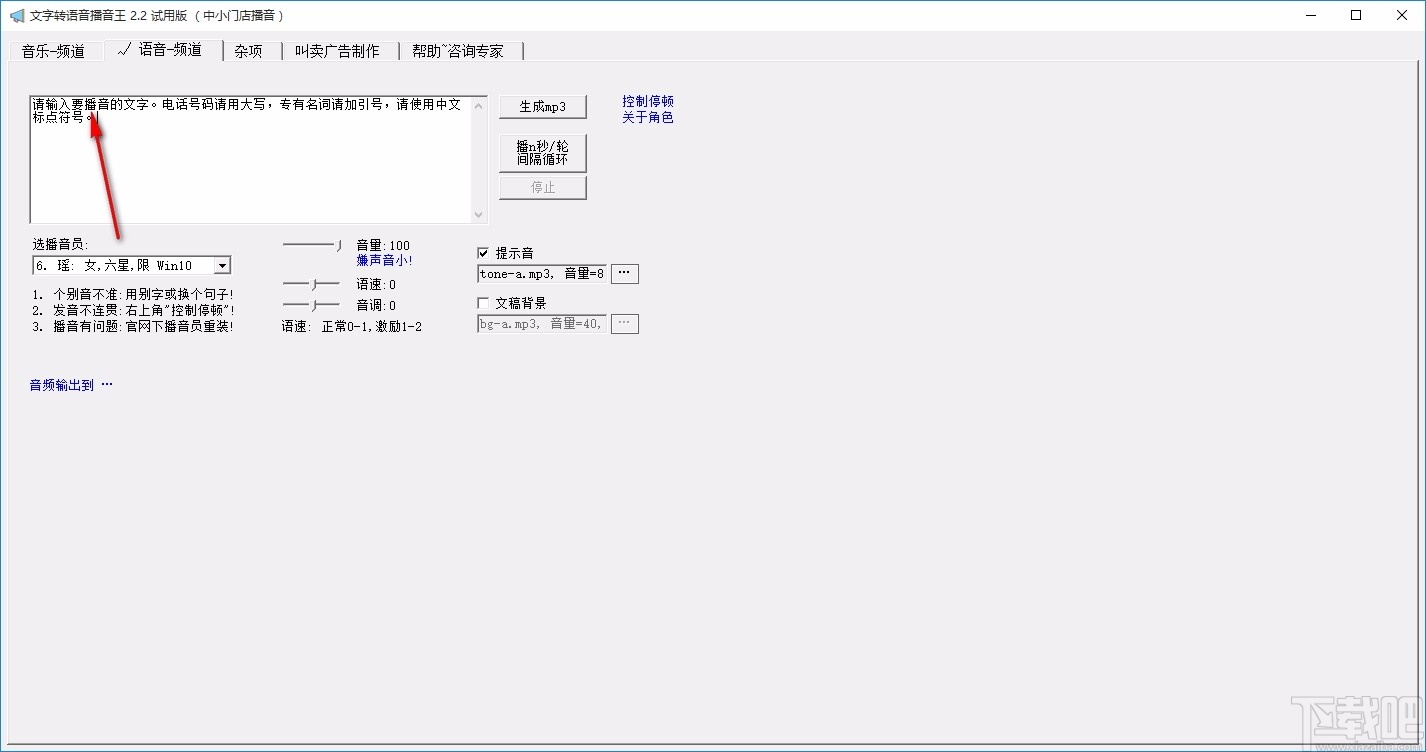Click the 语速 speech rate slider
The width and height of the screenshot is (1426, 752).
[312, 284]
